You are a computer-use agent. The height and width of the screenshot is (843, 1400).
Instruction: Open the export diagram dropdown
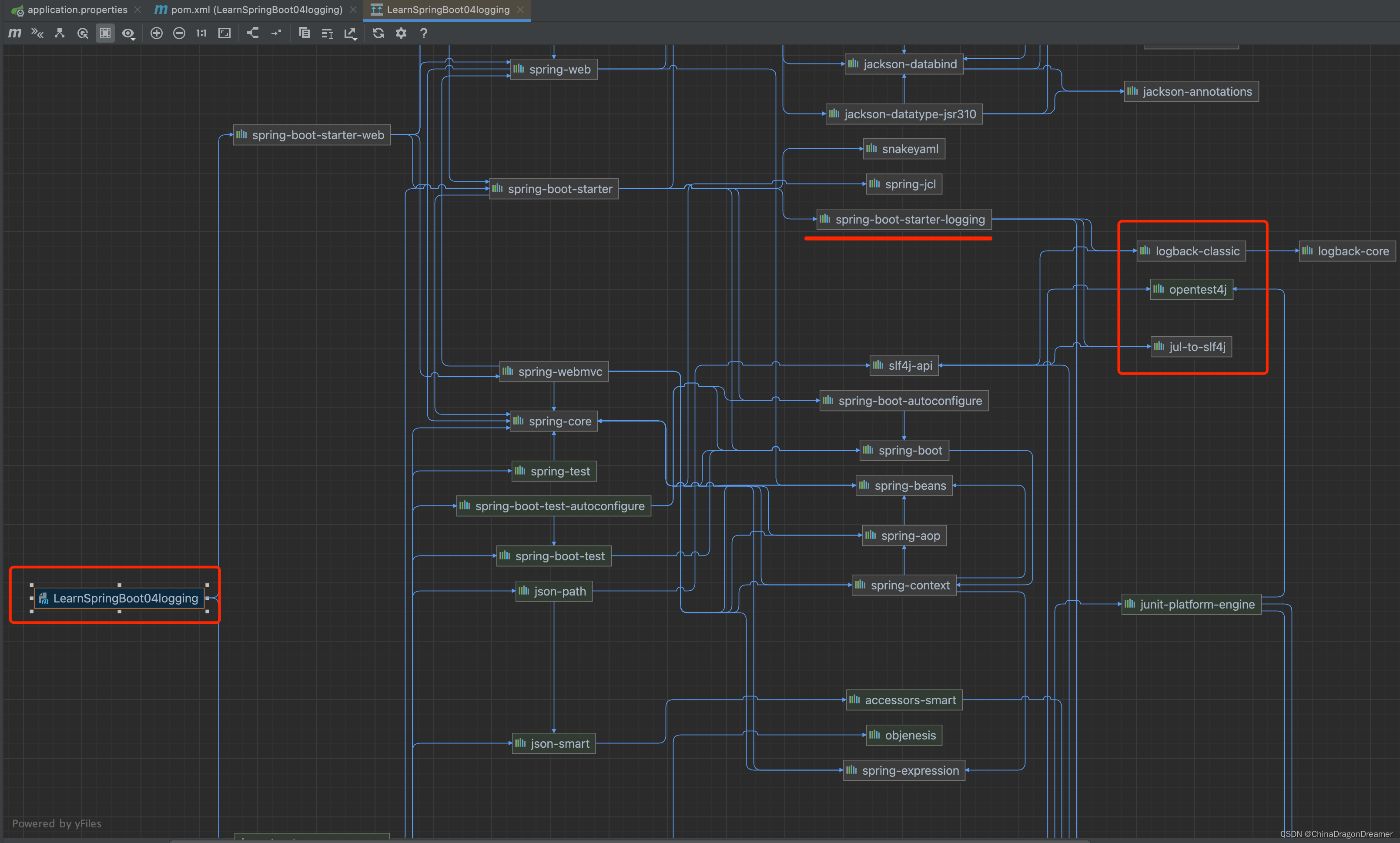point(350,33)
